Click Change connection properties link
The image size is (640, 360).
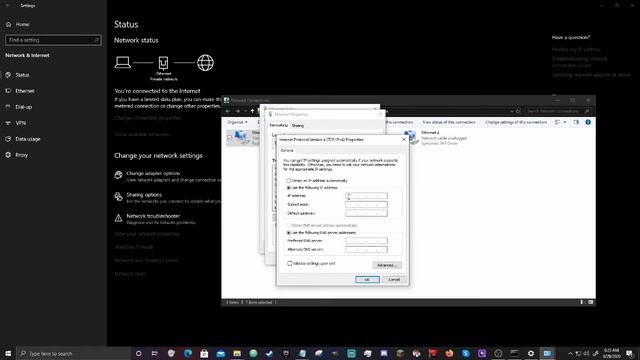click(x=148, y=118)
